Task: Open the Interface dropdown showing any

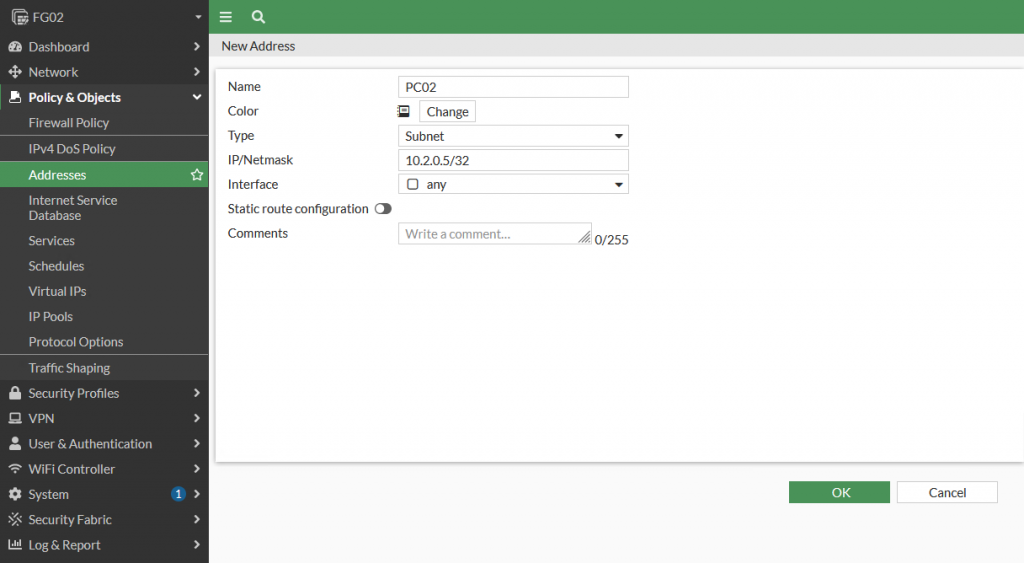Action: [513, 185]
